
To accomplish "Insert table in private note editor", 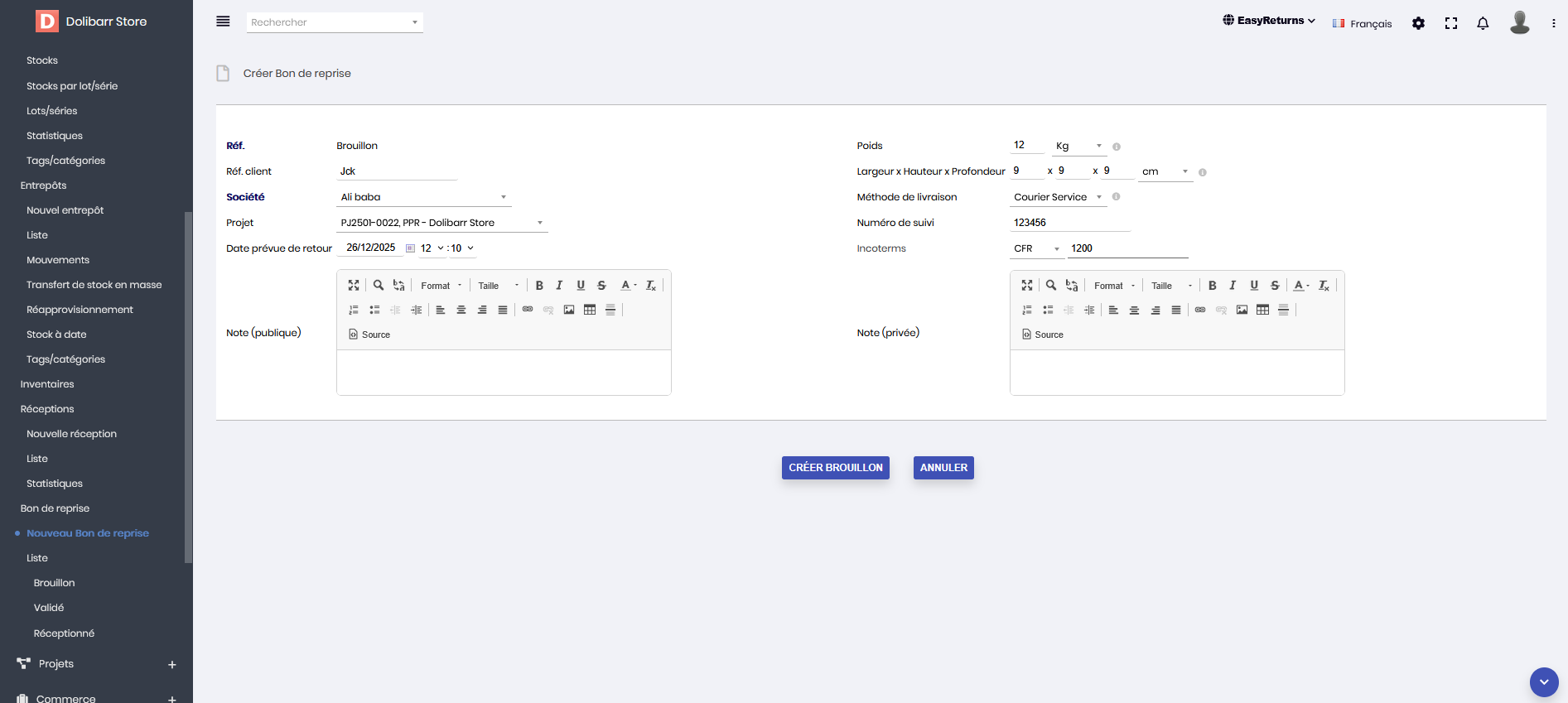I will point(1262,310).
